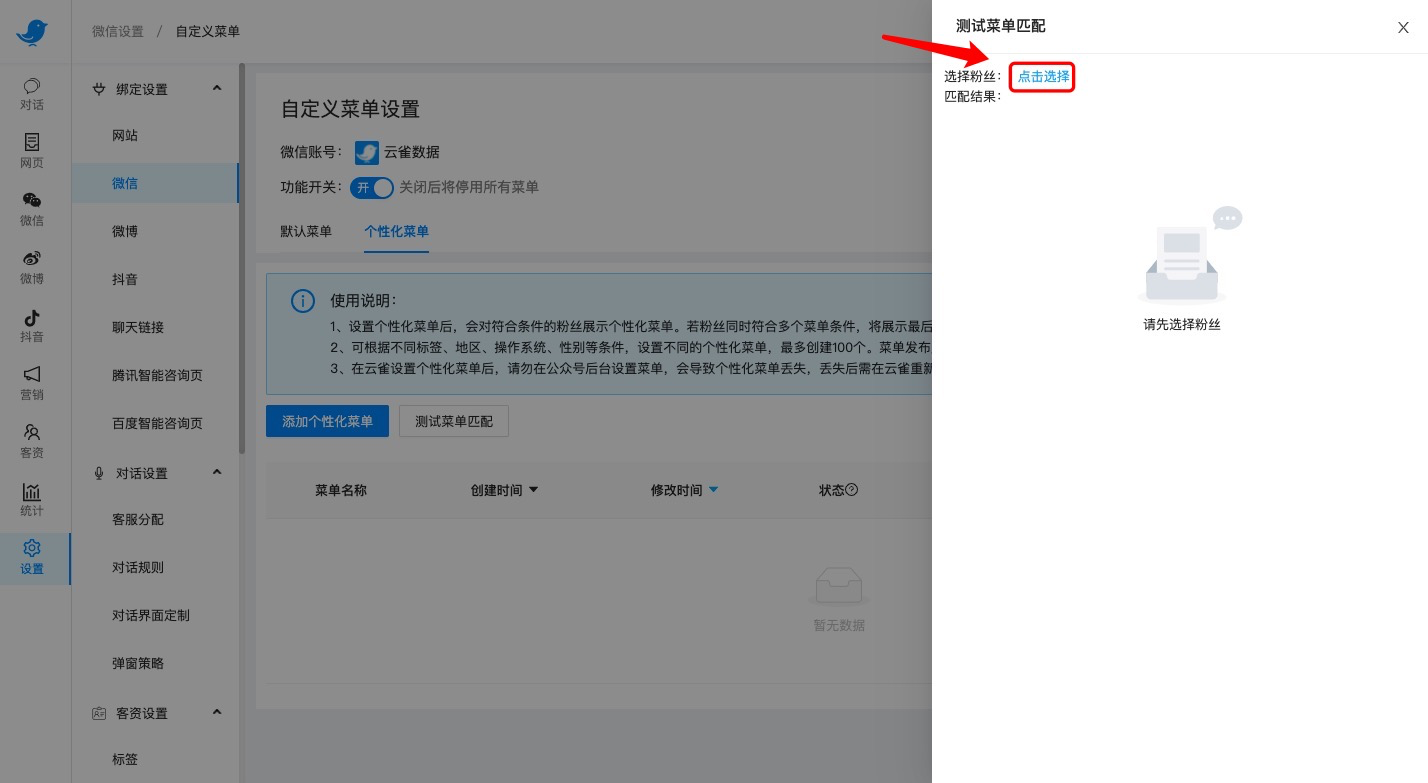
Task: Click the 添加个性化菜单 button
Action: click(x=327, y=421)
